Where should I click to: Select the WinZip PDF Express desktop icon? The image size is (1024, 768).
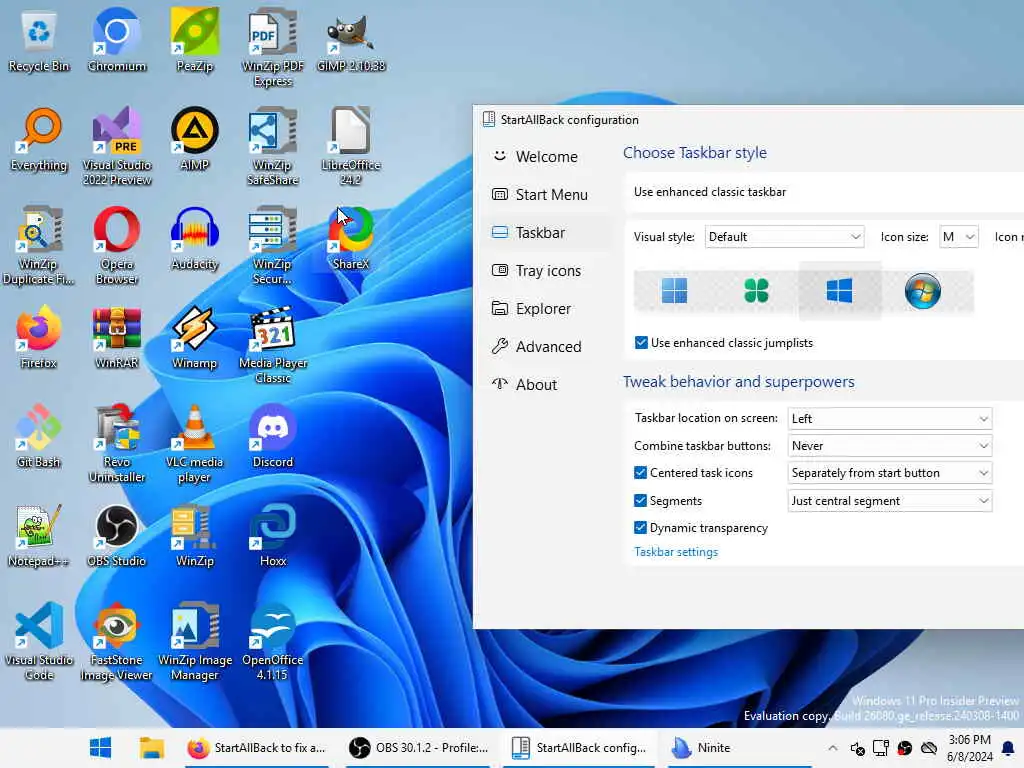pos(273,48)
